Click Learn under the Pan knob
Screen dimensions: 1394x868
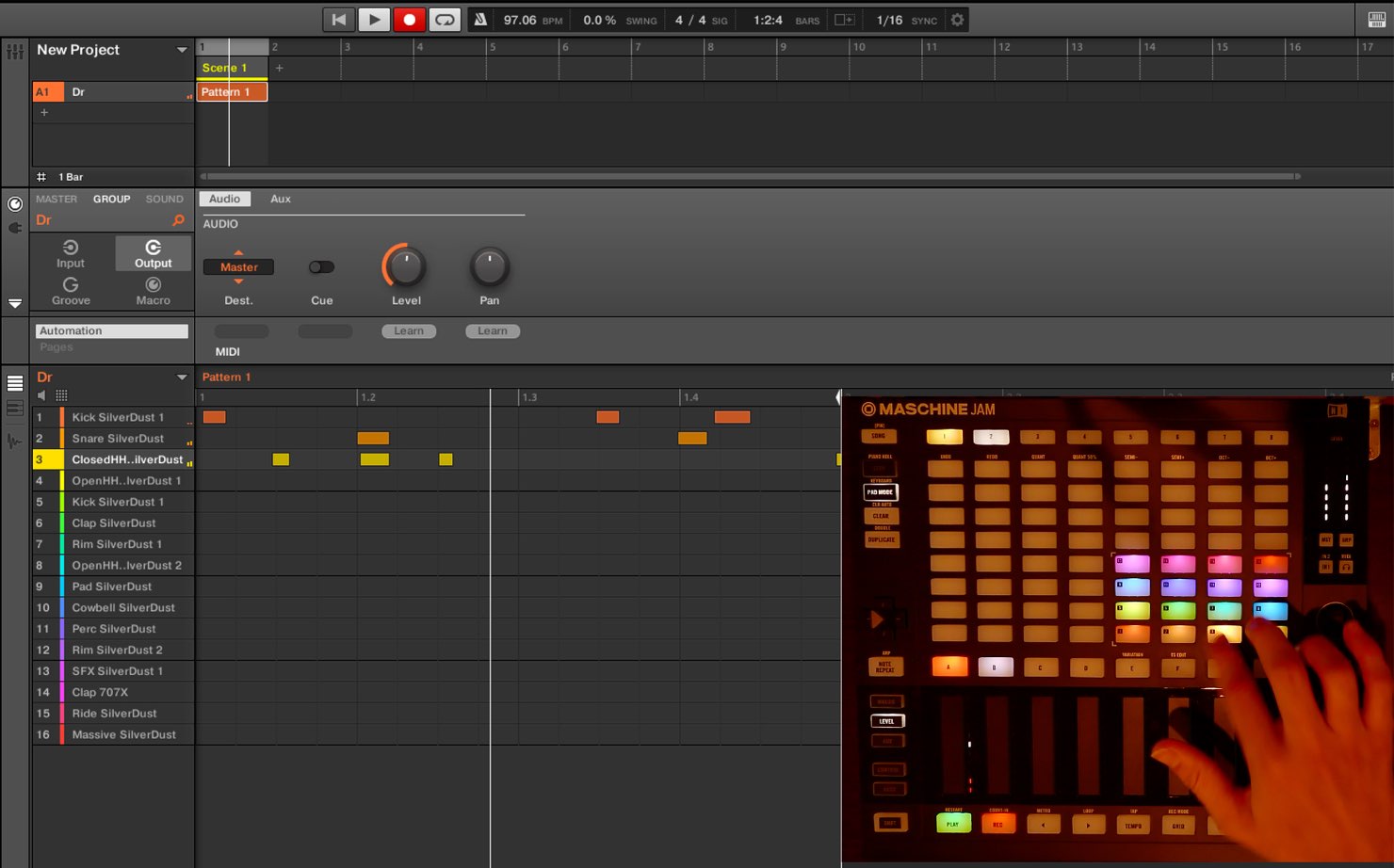pyautogui.click(x=493, y=331)
